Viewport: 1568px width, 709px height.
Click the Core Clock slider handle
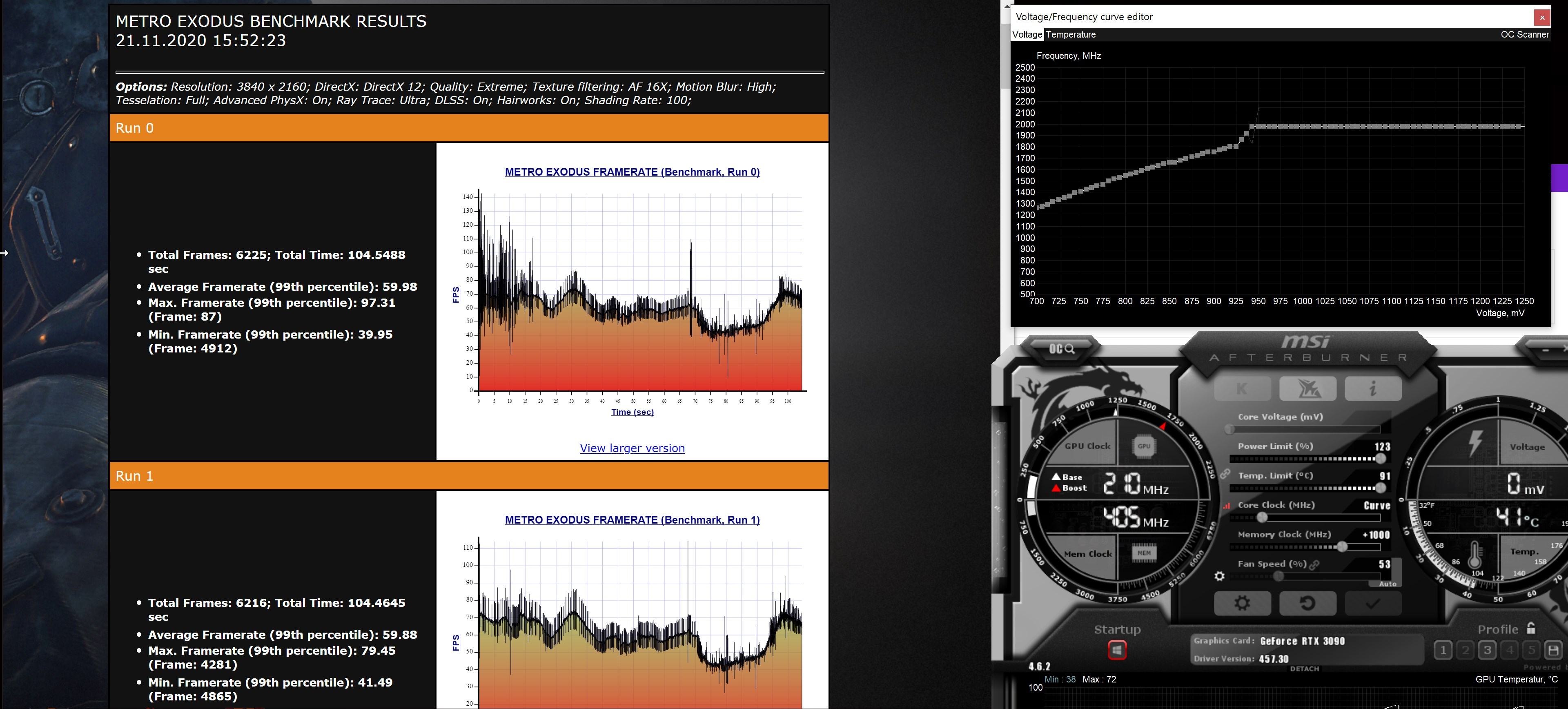(x=1263, y=517)
